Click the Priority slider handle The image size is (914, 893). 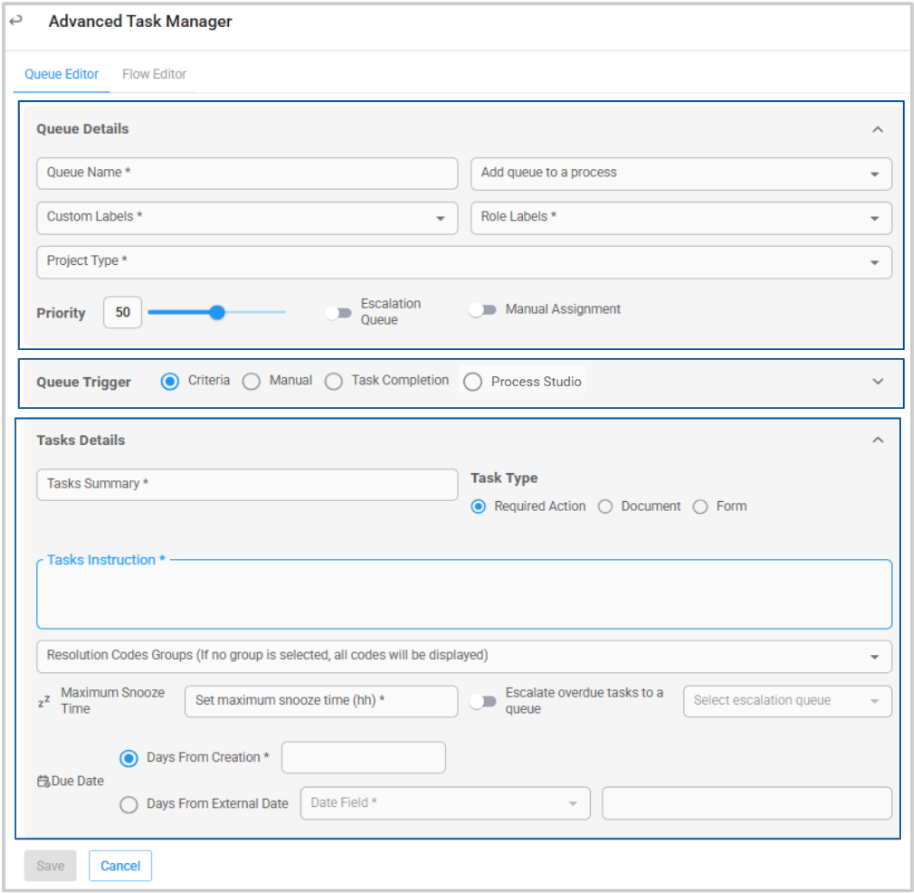217,313
